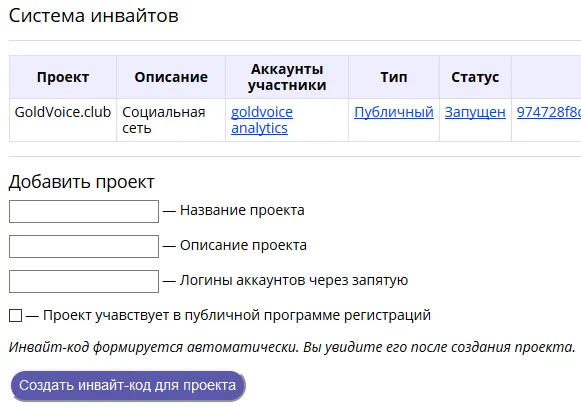Click the GoldVoice.club project cell
Image resolution: width=581 pixels, height=409 pixels.
pos(63,120)
